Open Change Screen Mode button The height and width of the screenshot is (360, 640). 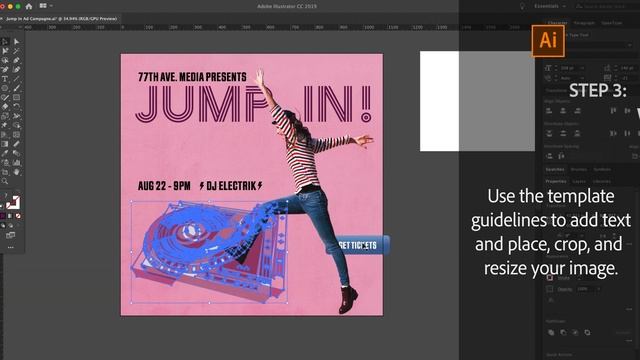pyautogui.click(x=11, y=235)
